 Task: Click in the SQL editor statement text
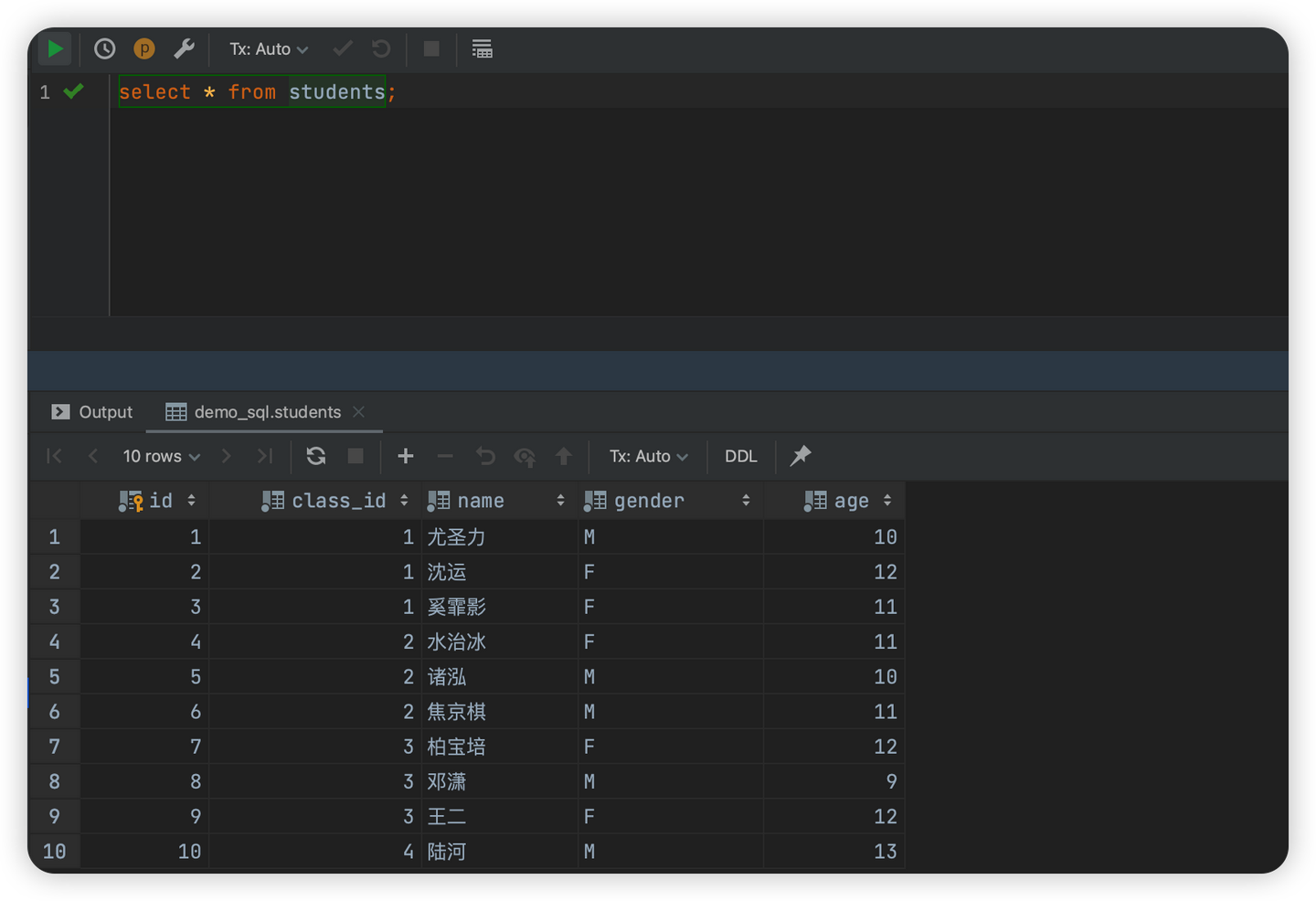pos(258,91)
